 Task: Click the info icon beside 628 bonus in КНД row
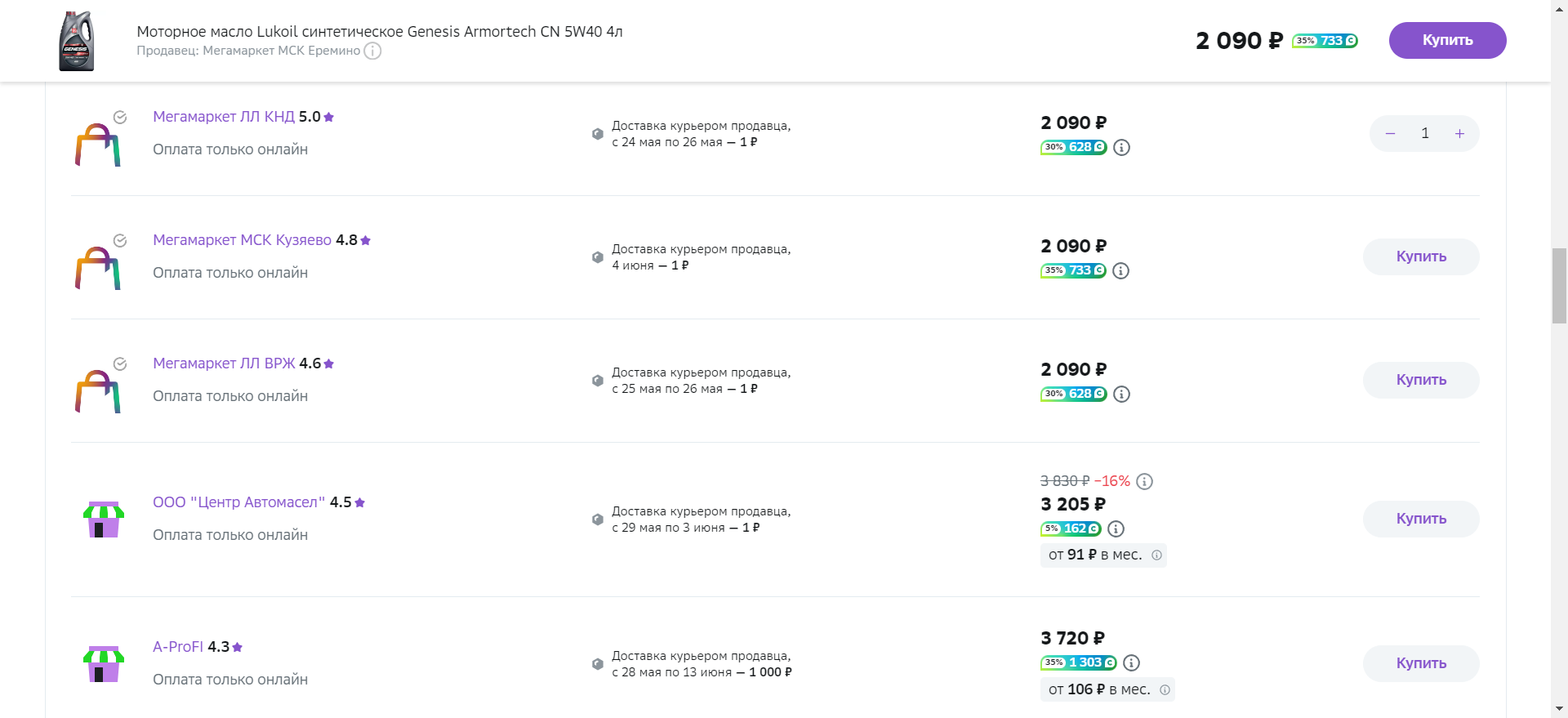(1122, 148)
